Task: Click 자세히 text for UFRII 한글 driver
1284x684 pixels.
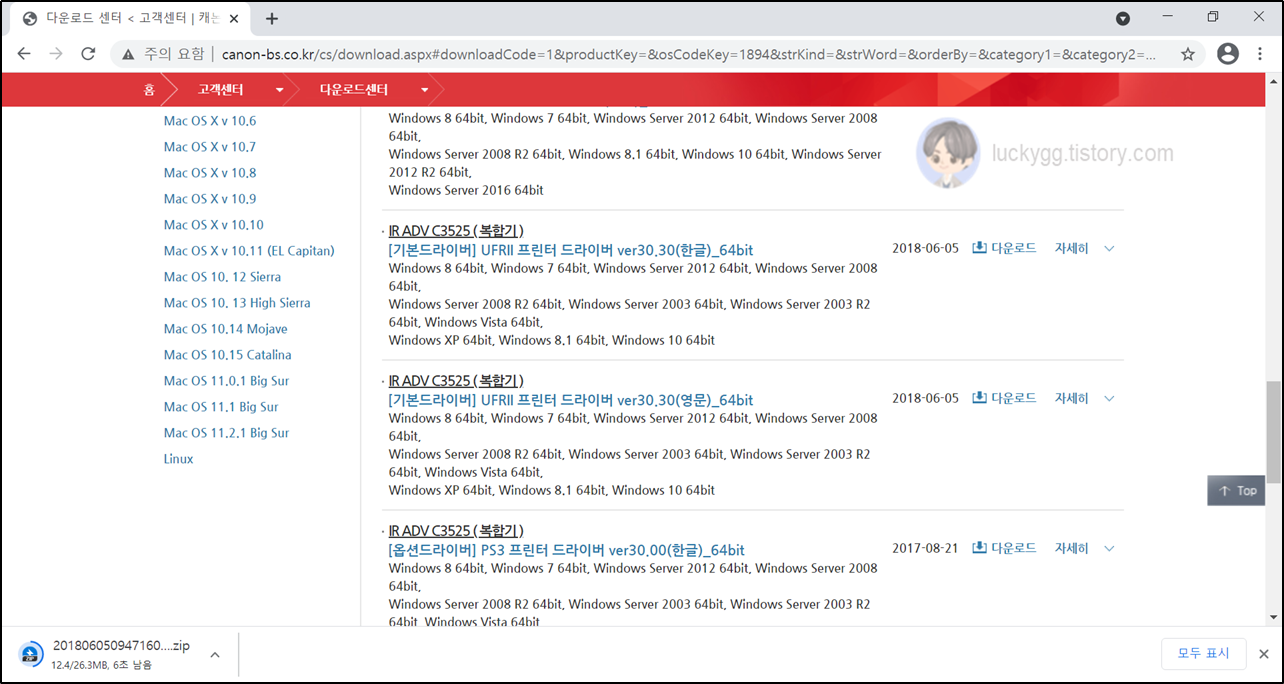Action: (x=1072, y=248)
